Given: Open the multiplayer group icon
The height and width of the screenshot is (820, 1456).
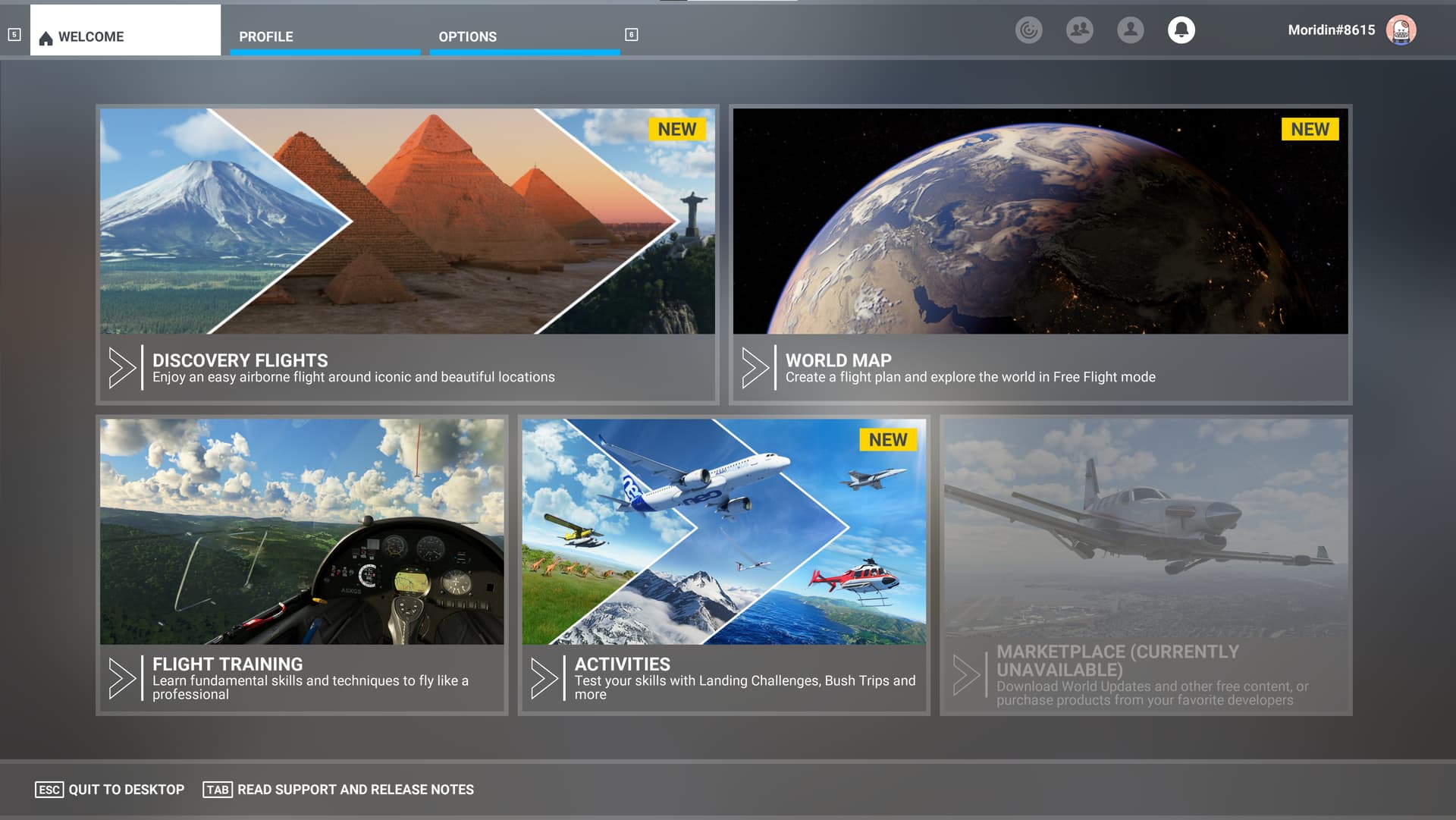Looking at the screenshot, I should point(1079,30).
